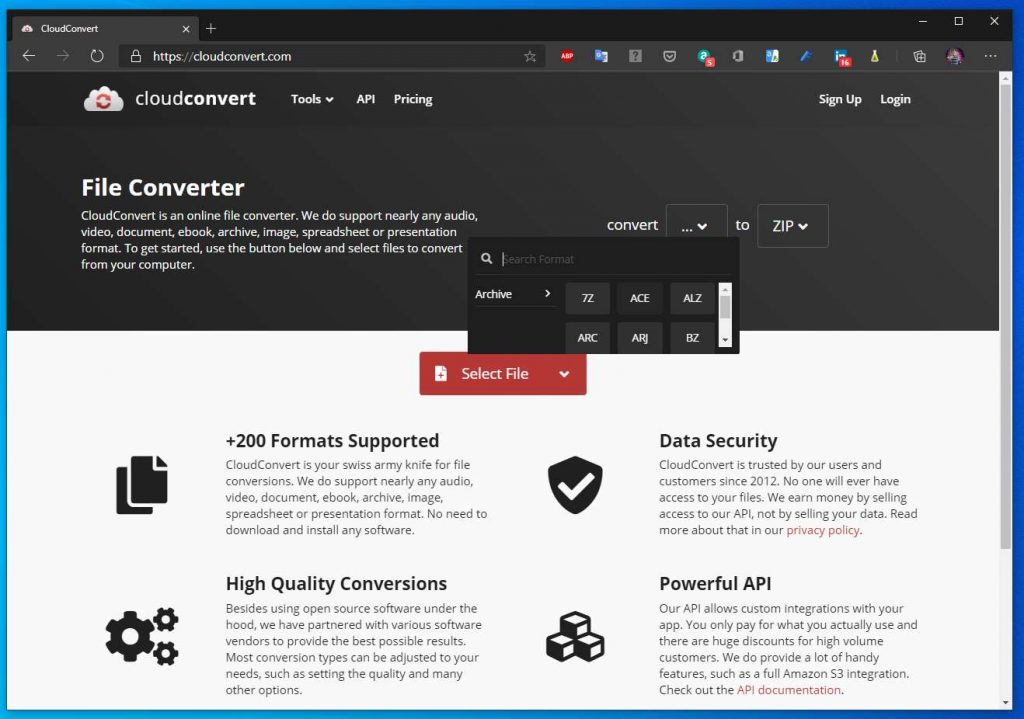Viewport: 1024px width, 719px height.
Task: Expand the Archive format category
Action: coord(514,295)
